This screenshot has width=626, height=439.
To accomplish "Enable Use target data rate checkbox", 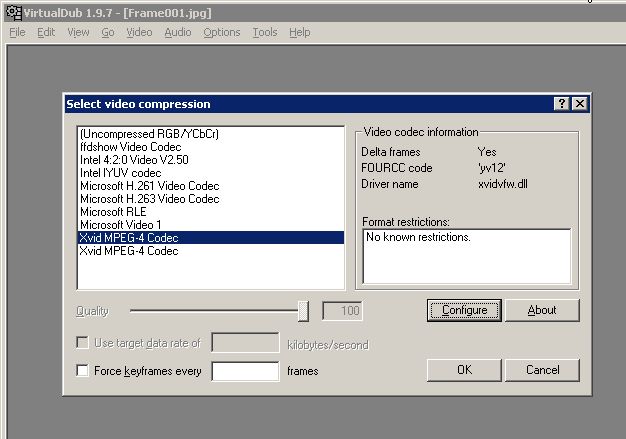I will [x=82, y=342].
